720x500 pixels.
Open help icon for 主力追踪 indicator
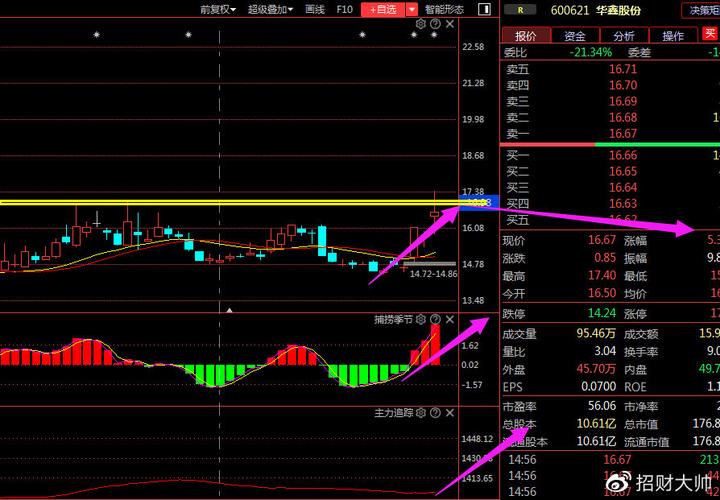436,413
